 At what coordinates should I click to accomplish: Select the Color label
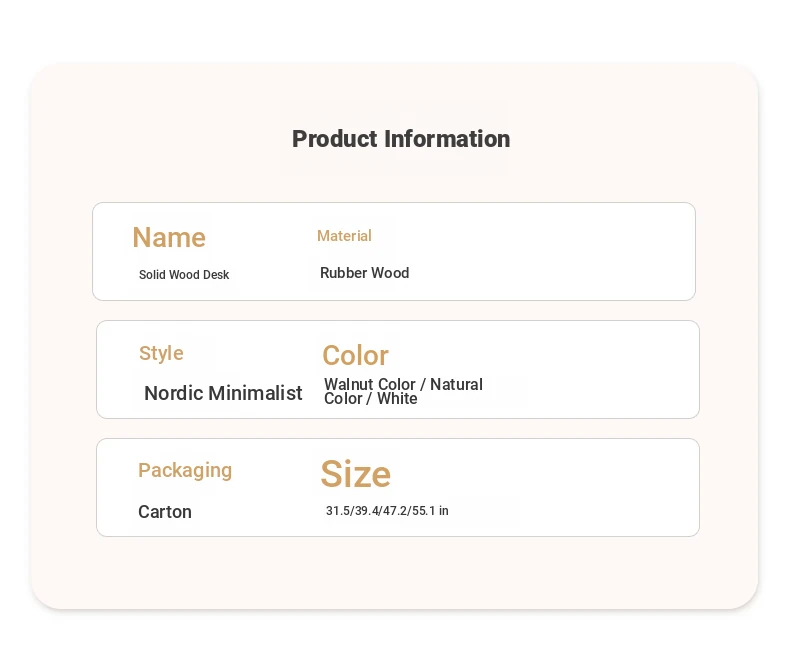[x=356, y=355]
